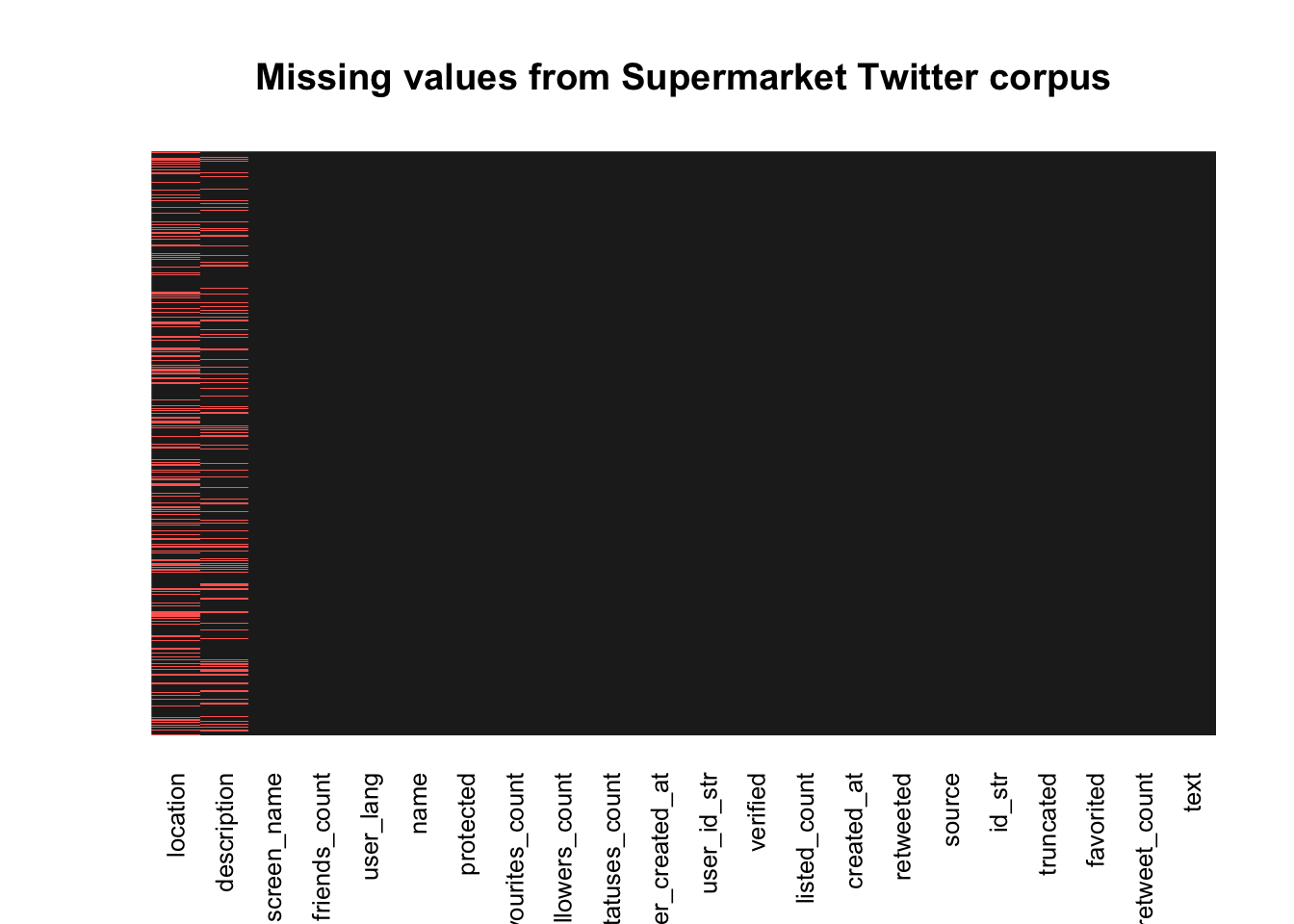The width and height of the screenshot is (1294, 924).
Task: Click the "protected" axis label
Action: pyautogui.click(x=468, y=824)
